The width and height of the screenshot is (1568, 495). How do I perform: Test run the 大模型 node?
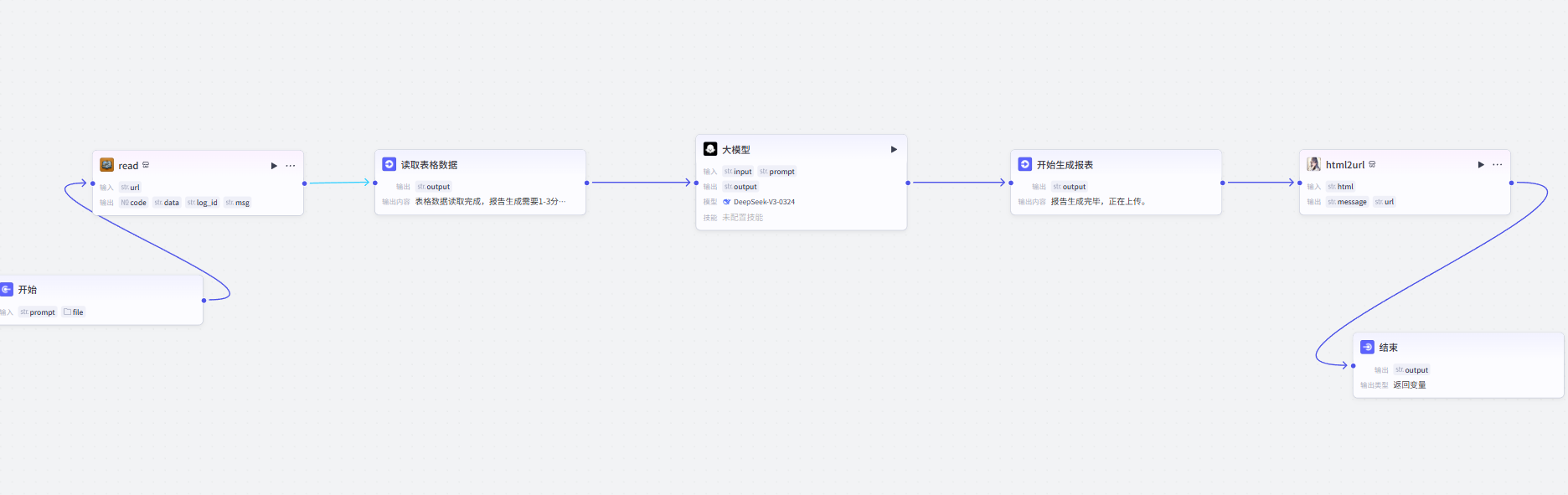894,149
